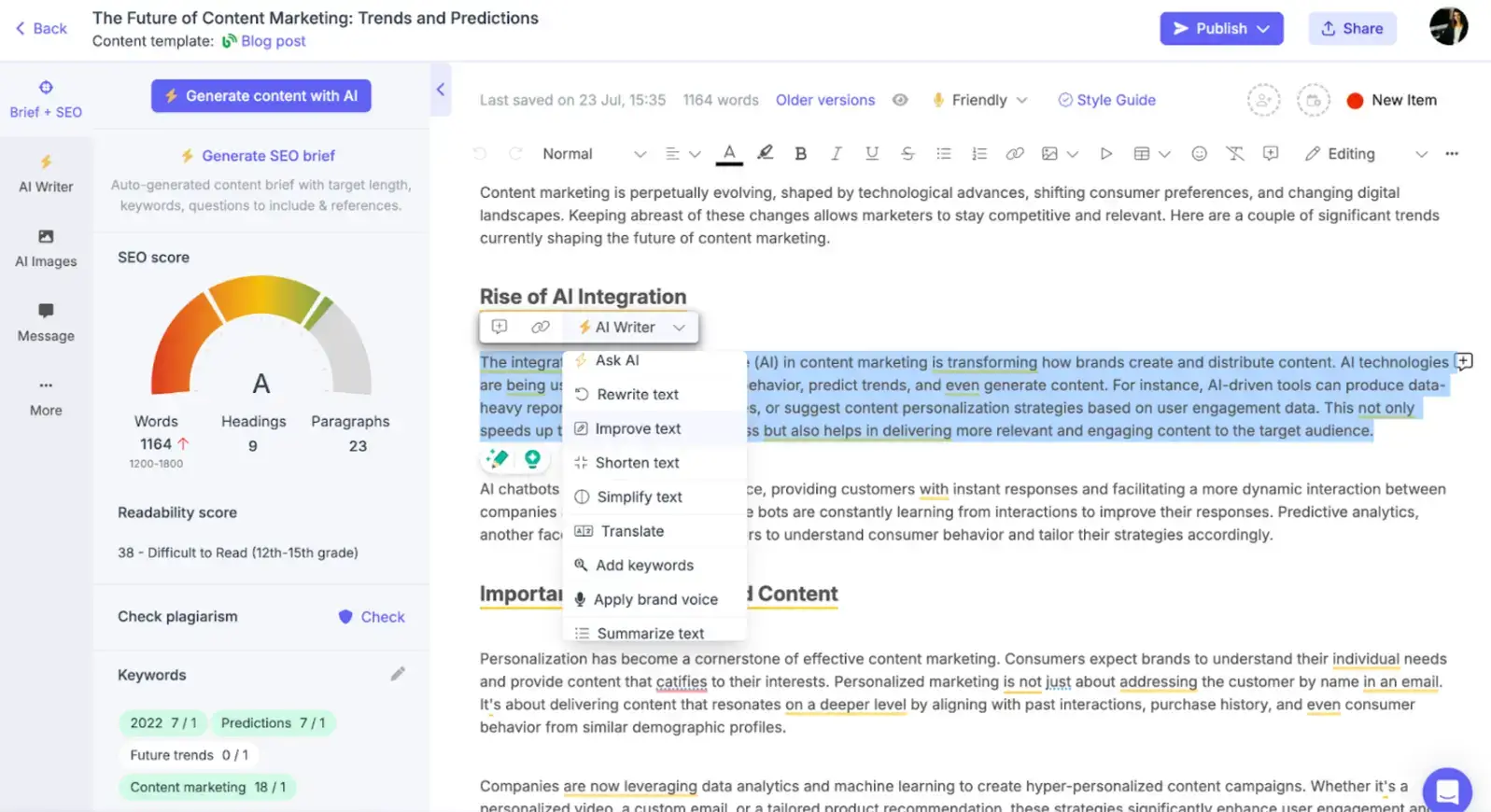Open the Editing mode dropdown
Screen dimensions: 1491x812
coord(1366,154)
